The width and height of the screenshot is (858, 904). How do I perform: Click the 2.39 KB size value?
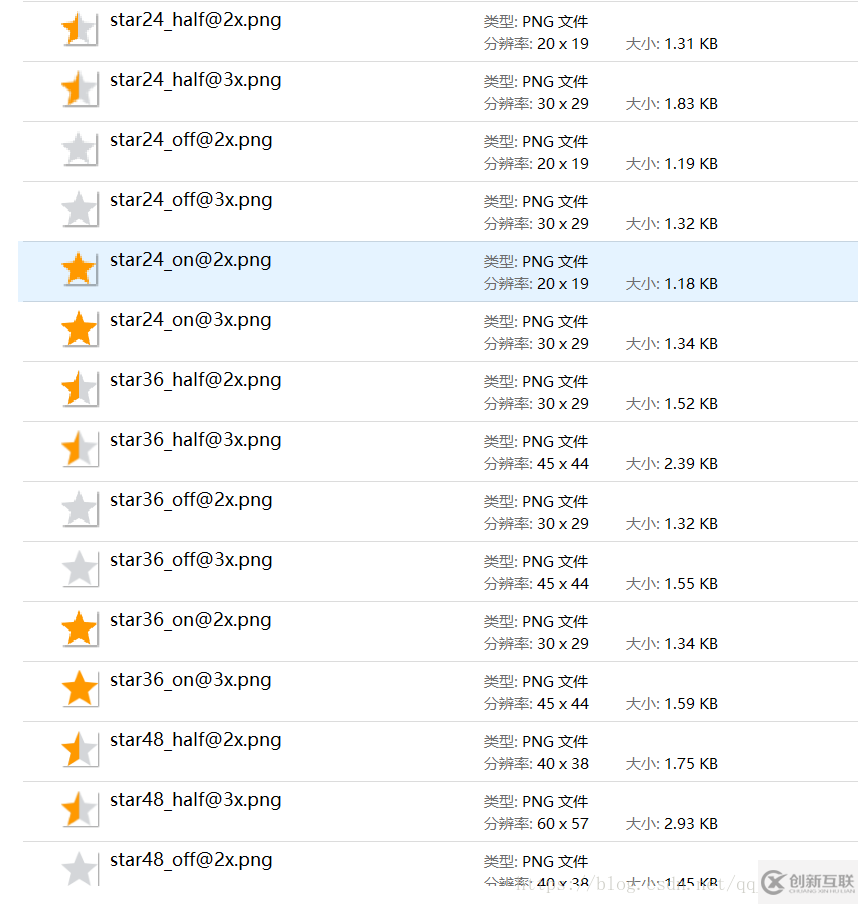pos(691,464)
